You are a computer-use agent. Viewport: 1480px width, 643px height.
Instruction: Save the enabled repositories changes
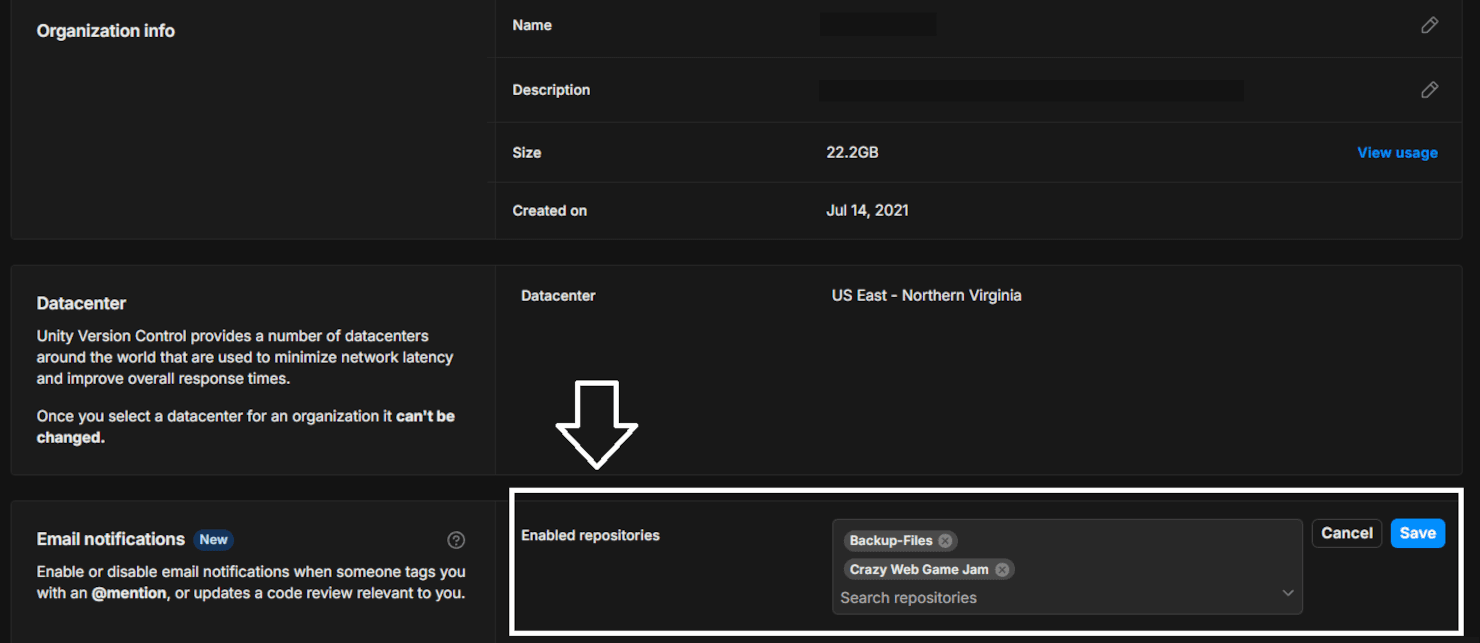coord(1417,533)
